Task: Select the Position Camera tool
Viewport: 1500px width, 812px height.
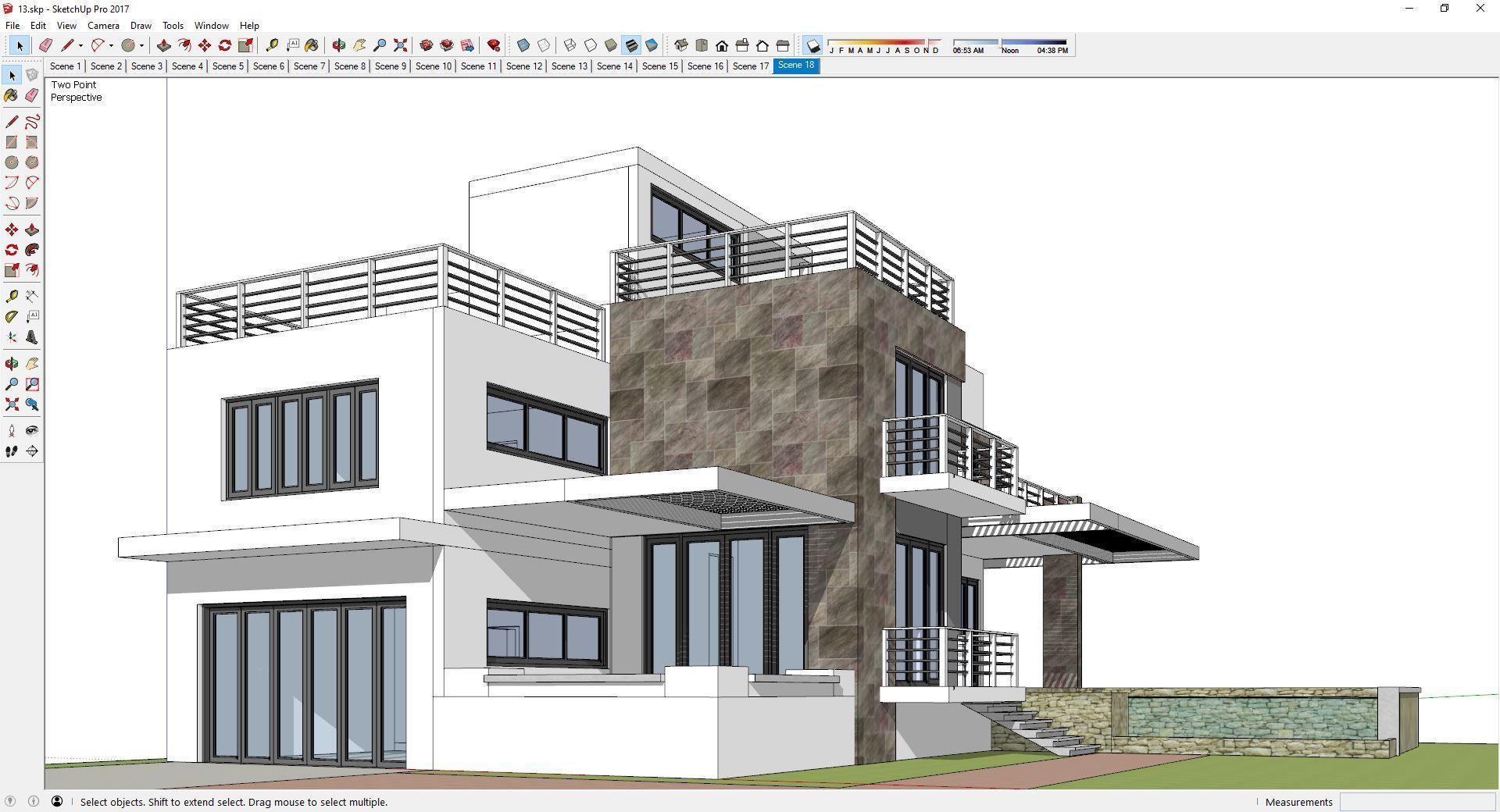Action: tap(12, 430)
